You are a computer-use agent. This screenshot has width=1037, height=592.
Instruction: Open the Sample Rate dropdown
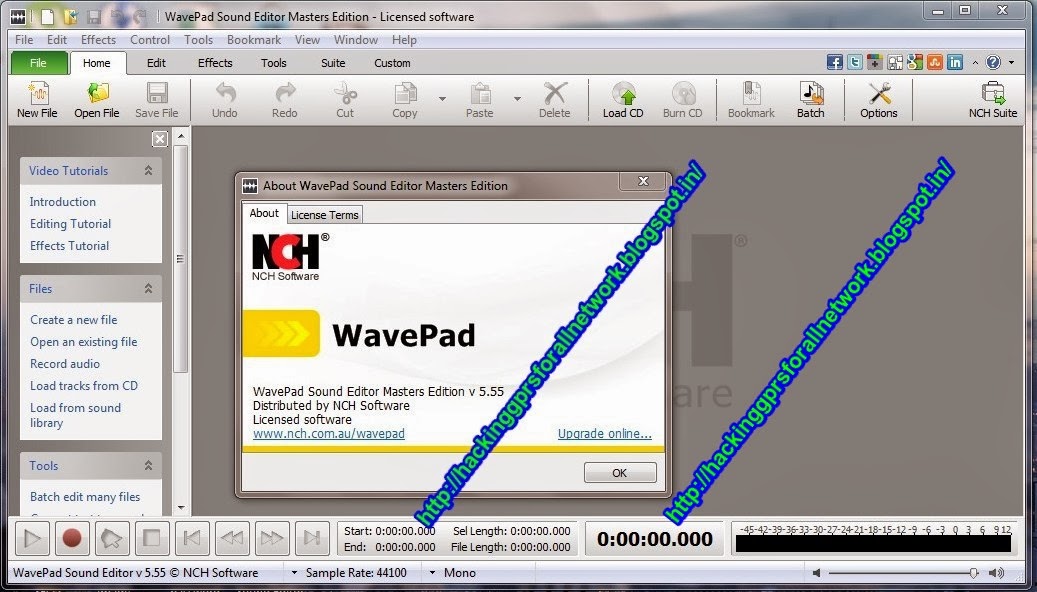point(294,573)
